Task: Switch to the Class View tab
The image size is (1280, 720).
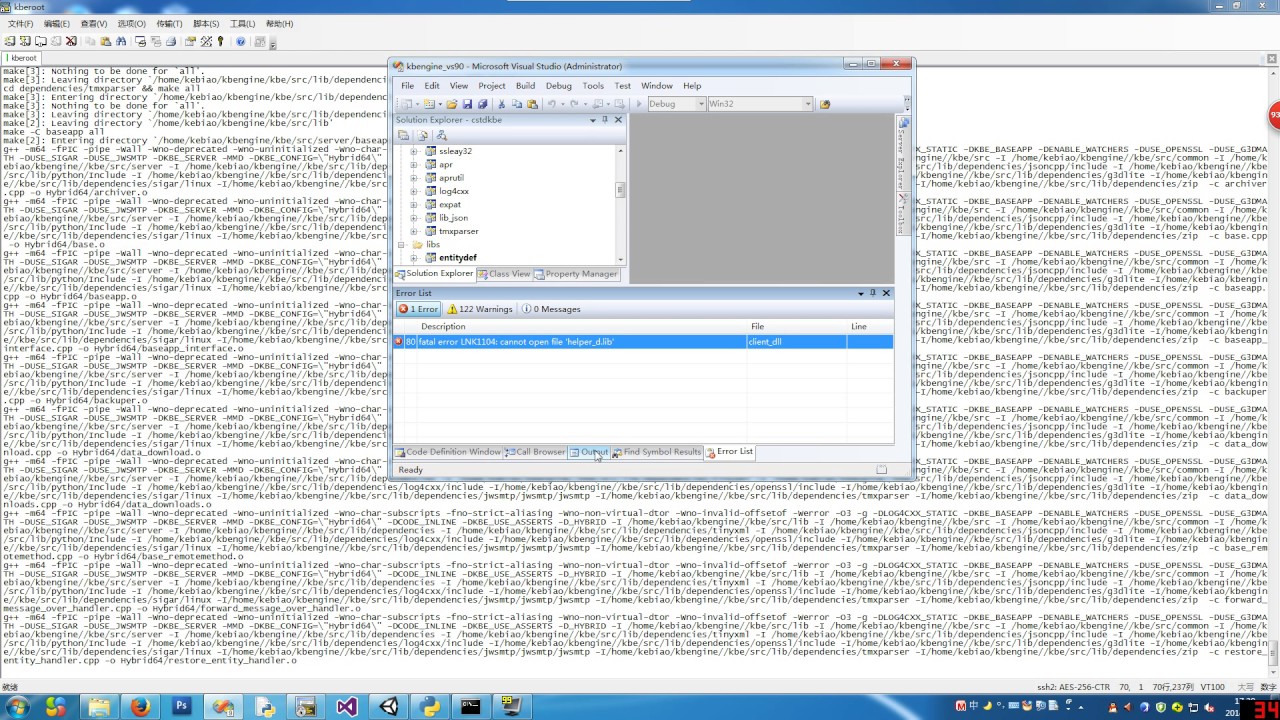Action: click(504, 274)
